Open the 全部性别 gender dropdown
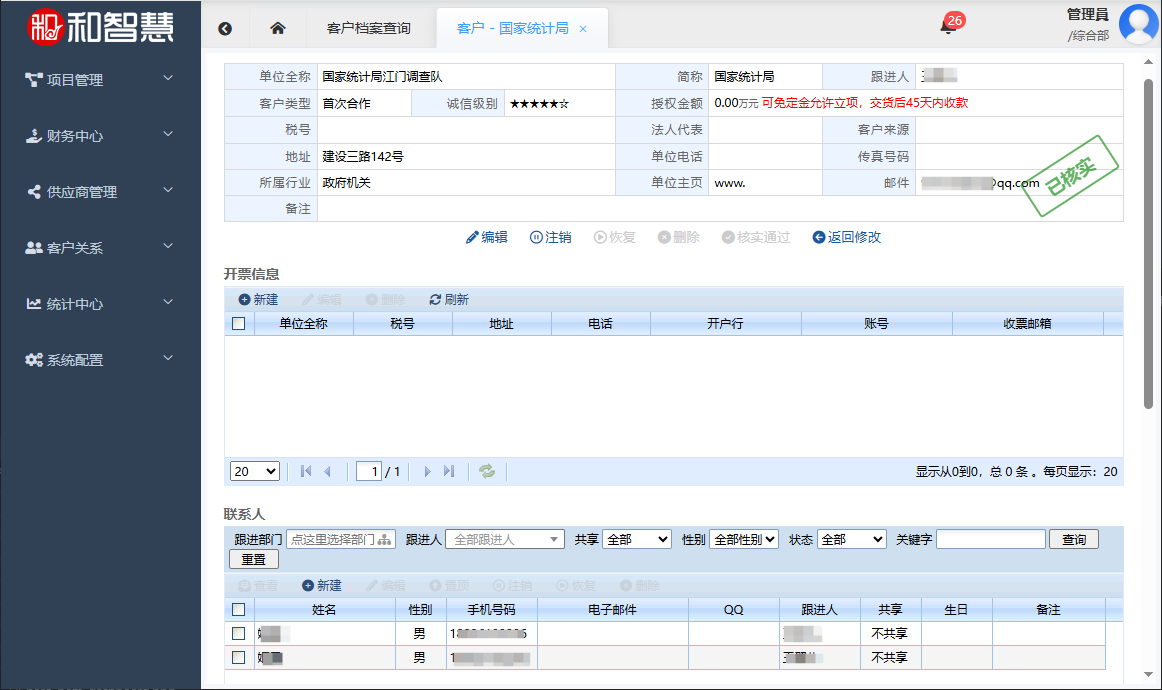Image resolution: width=1162 pixels, height=690 pixels. tap(744, 540)
